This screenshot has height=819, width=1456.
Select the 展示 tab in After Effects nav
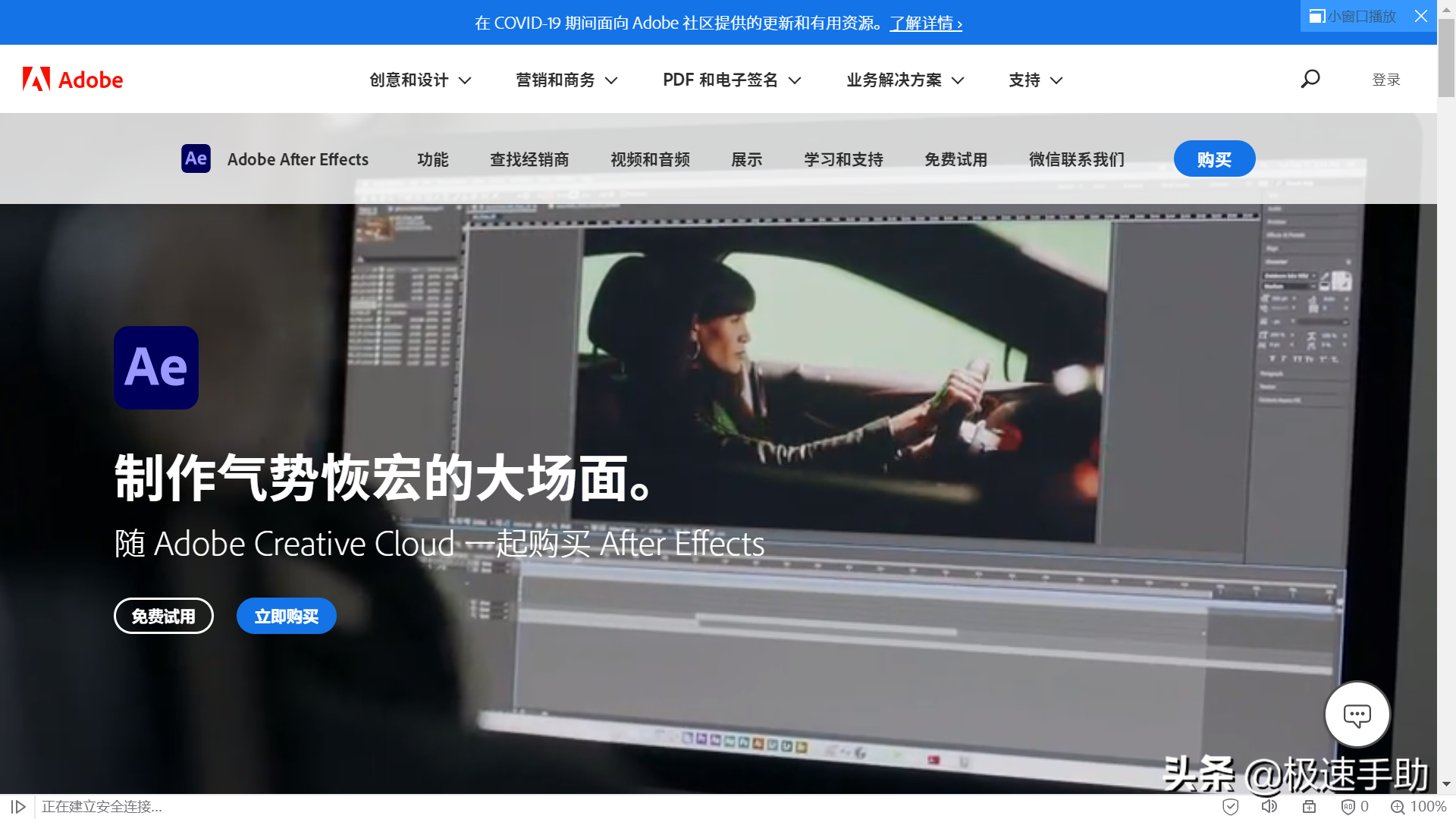click(746, 158)
